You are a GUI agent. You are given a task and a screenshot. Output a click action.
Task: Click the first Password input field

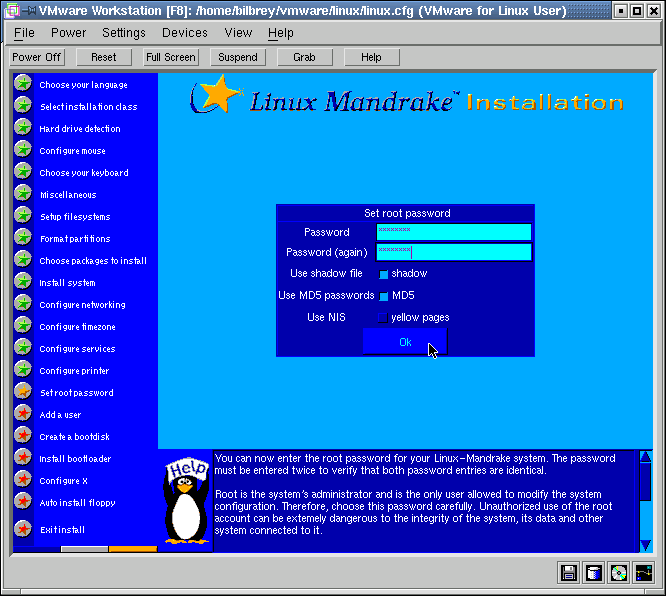(453, 232)
